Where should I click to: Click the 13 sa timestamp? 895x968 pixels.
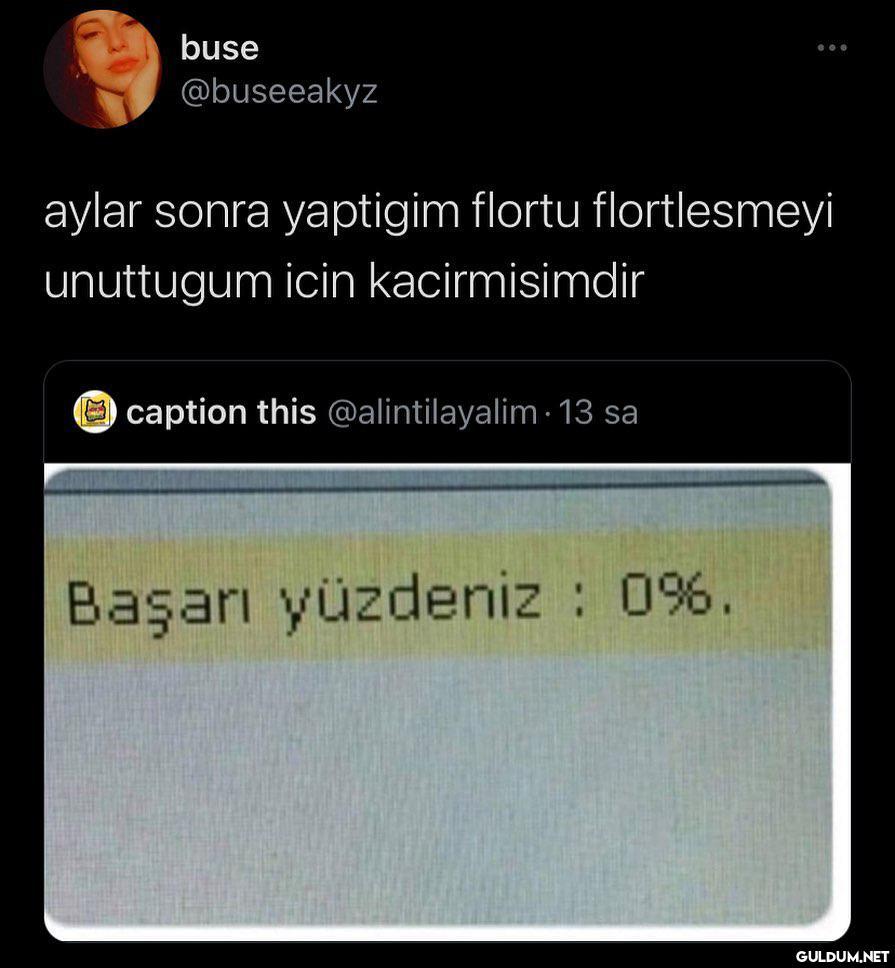click(x=598, y=412)
